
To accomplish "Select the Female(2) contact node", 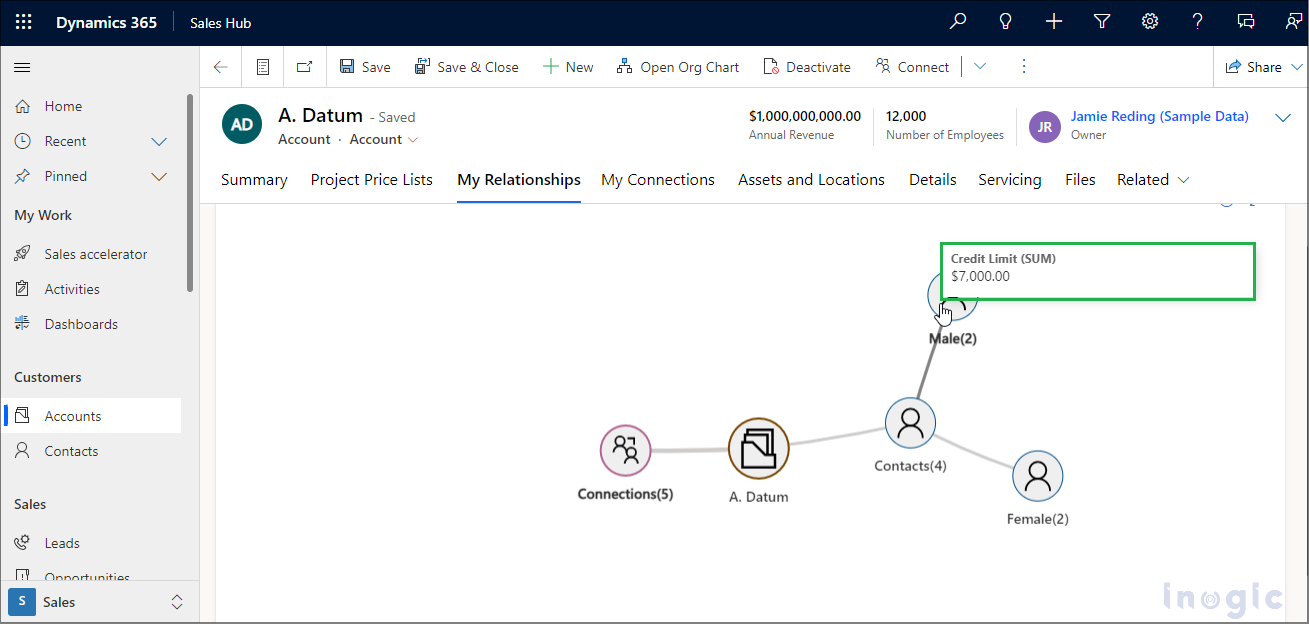I will coord(1038,475).
